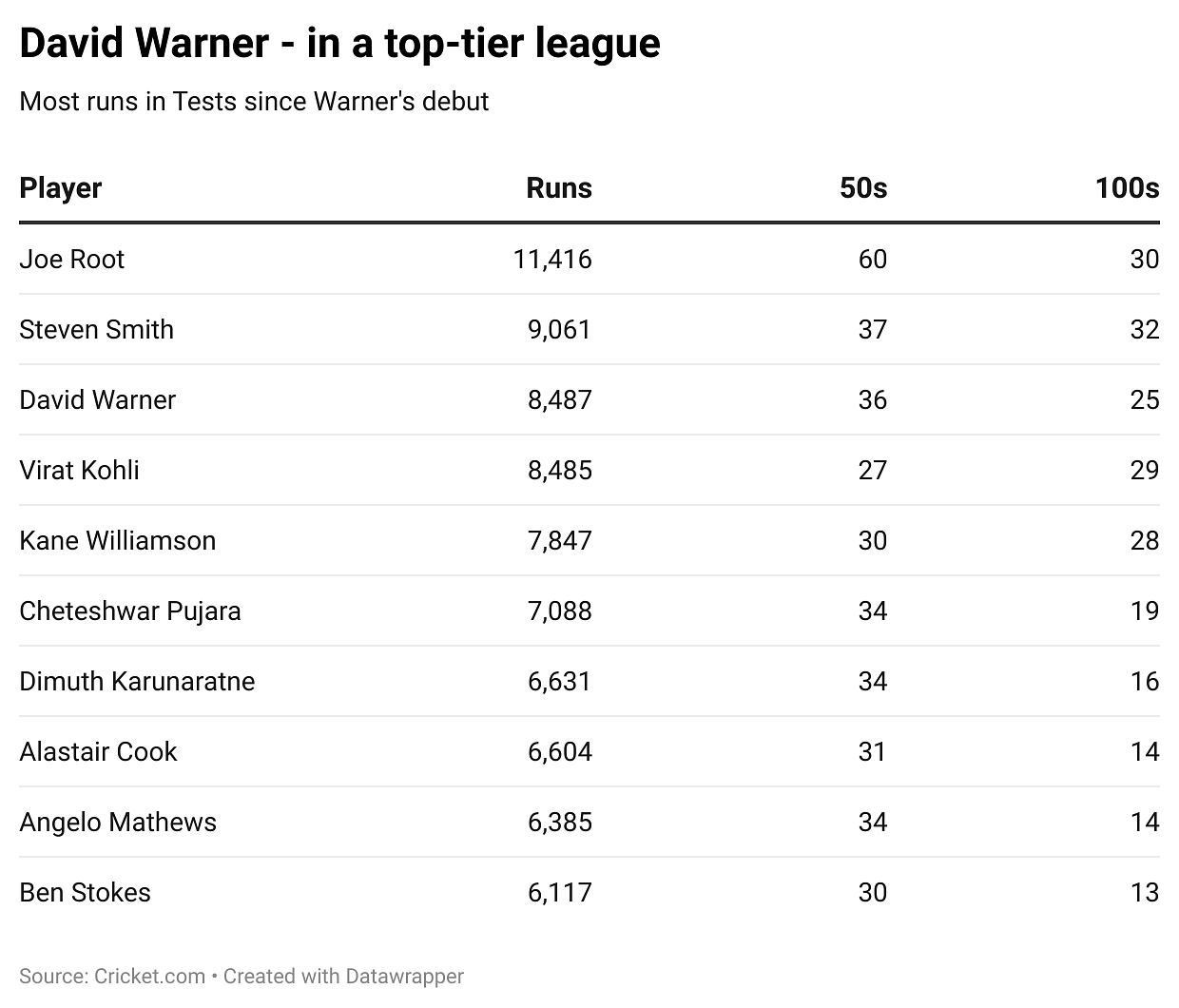Click the Kane Williamson name
The height and width of the screenshot is (1008, 1179).
click(x=118, y=540)
